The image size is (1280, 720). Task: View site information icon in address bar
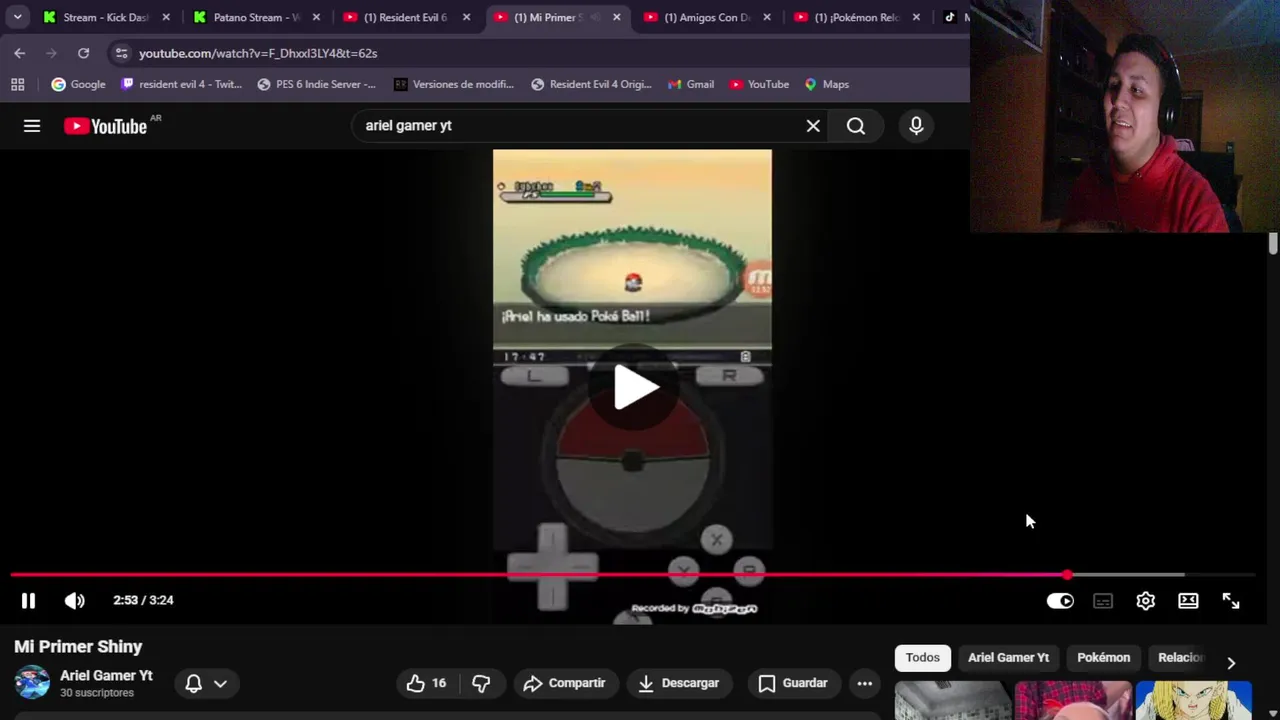[121, 53]
